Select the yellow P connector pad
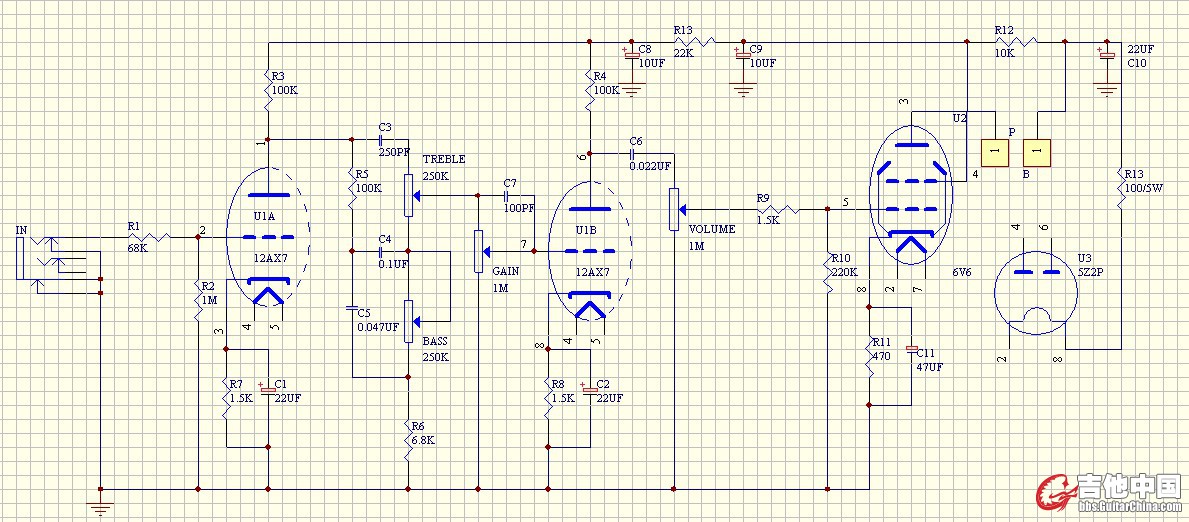The height and width of the screenshot is (522, 1189). point(993,152)
